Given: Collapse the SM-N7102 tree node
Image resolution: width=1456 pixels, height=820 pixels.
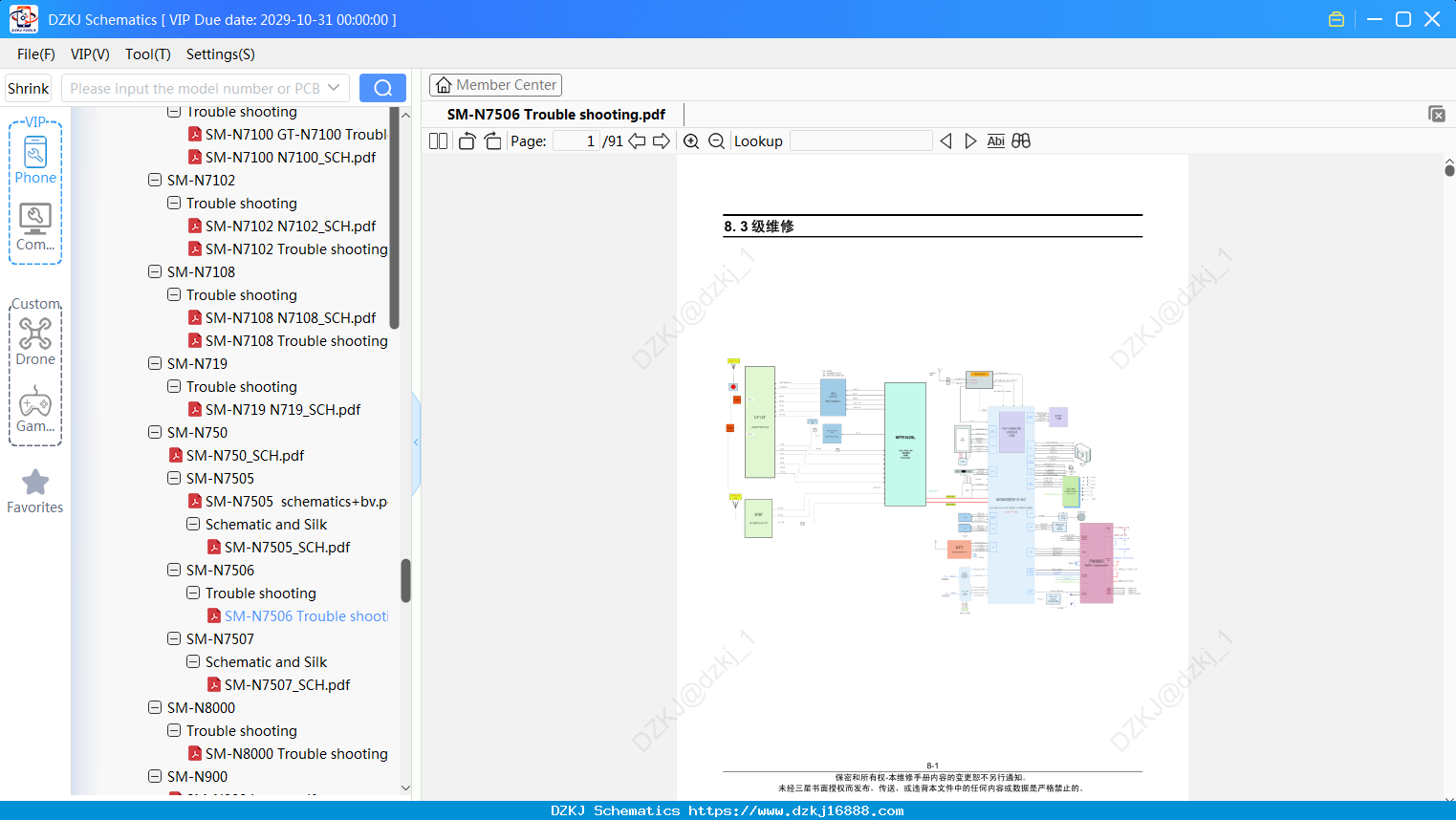Looking at the screenshot, I should pos(155,181).
